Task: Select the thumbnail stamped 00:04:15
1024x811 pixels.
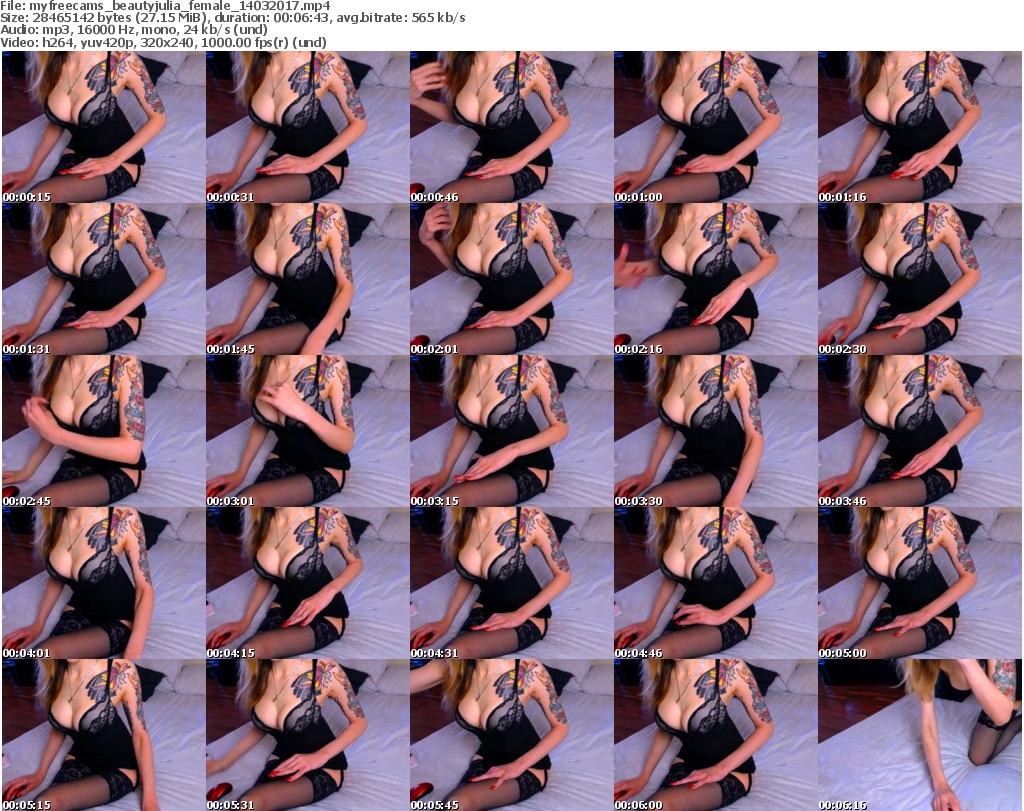Action: 308,583
